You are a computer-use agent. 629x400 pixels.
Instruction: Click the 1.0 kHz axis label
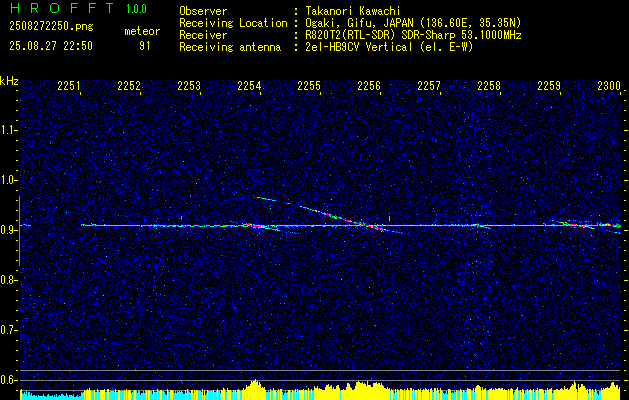click(9, 180)
